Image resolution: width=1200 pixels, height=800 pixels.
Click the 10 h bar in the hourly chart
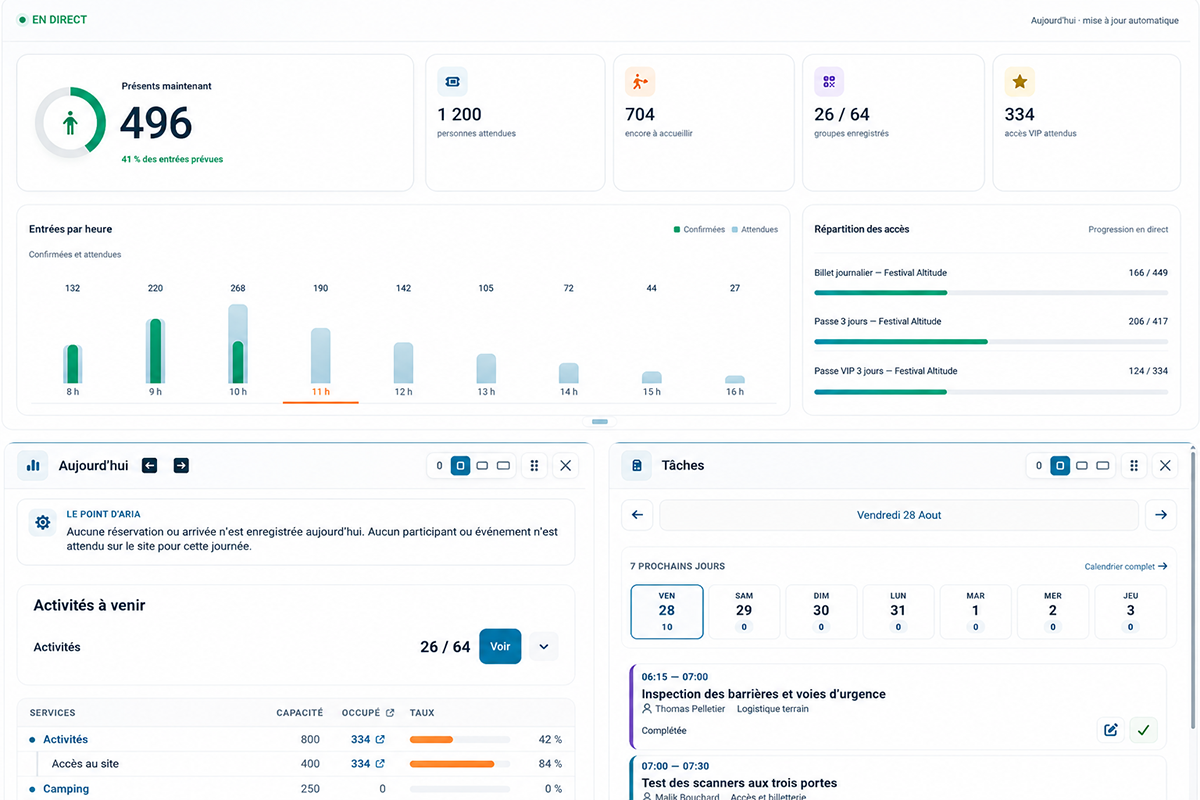(238, 344)
